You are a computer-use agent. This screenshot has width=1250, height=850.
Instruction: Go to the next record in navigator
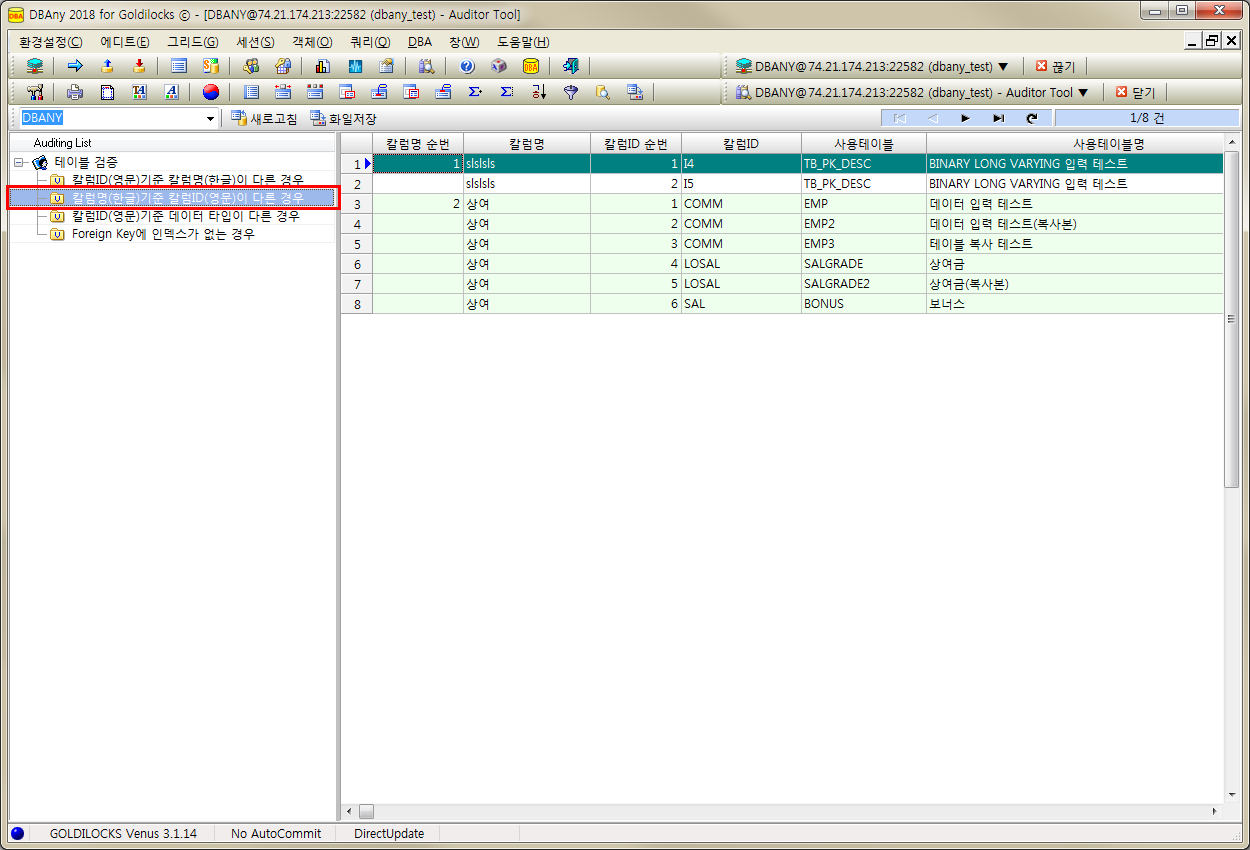click(965, 118)
